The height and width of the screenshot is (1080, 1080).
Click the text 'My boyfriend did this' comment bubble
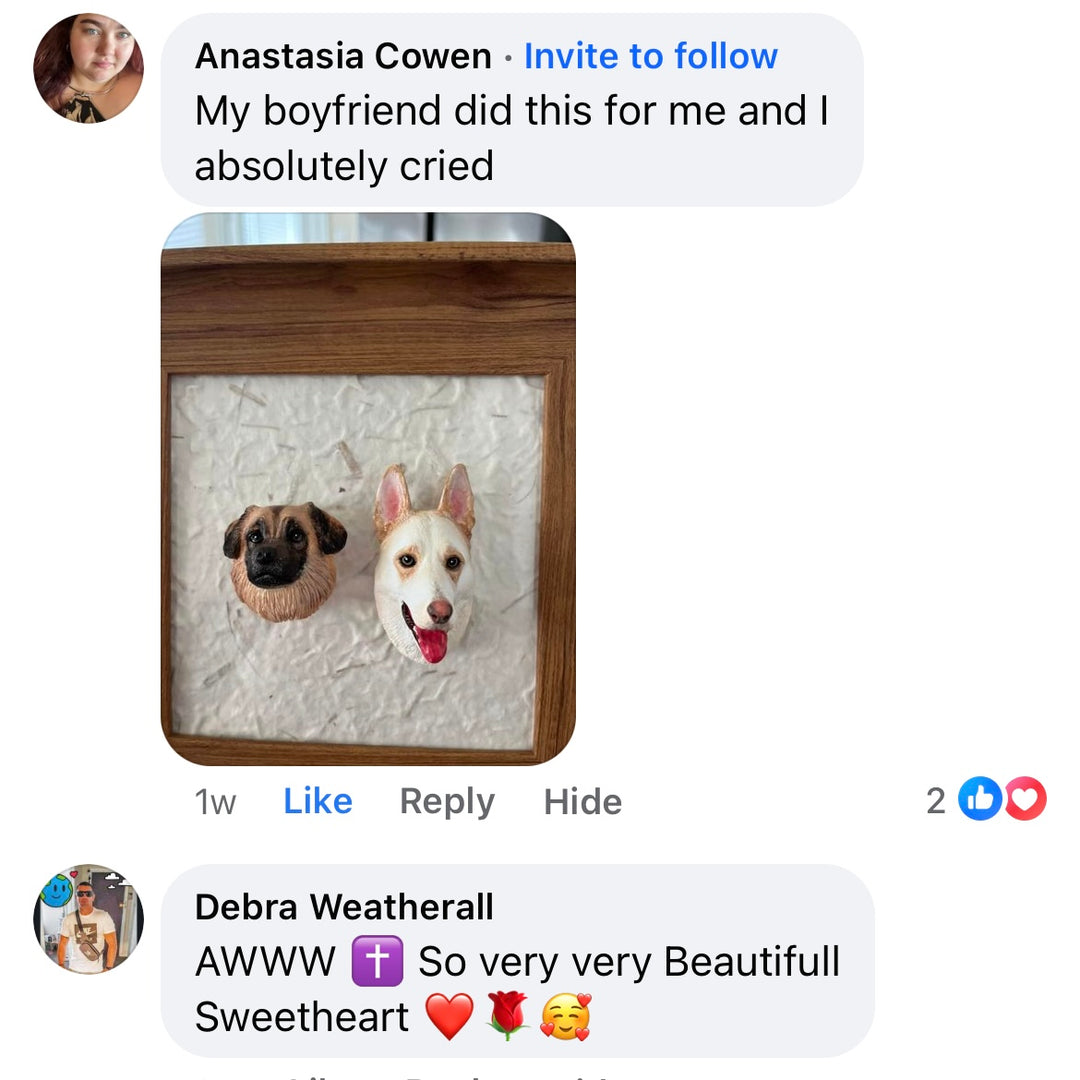(x=512, y=110)
